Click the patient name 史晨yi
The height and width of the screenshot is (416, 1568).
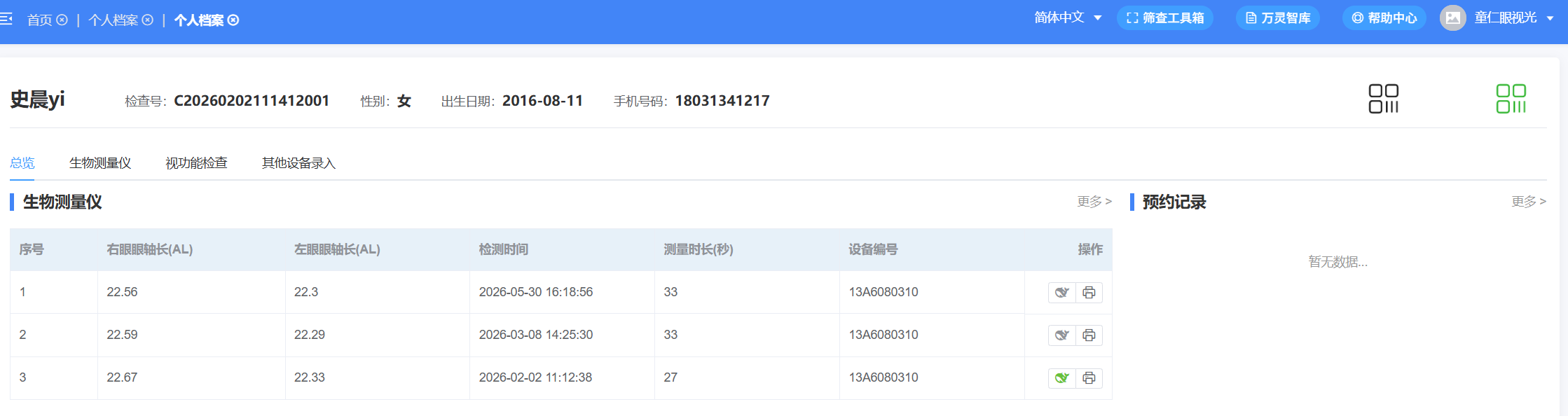[x=38, y=99]
